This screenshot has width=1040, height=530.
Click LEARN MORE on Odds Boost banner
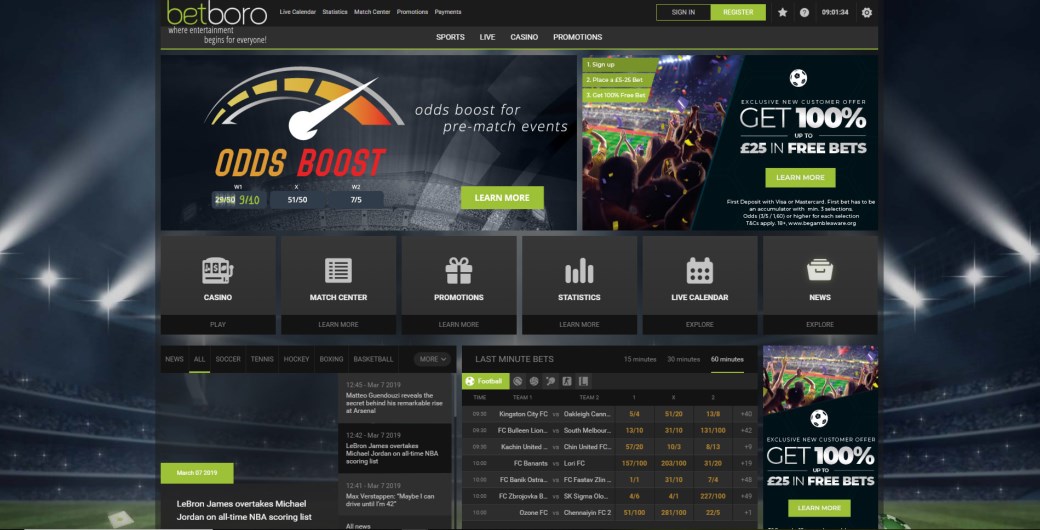pyautogui.click(x=502, y=198)
